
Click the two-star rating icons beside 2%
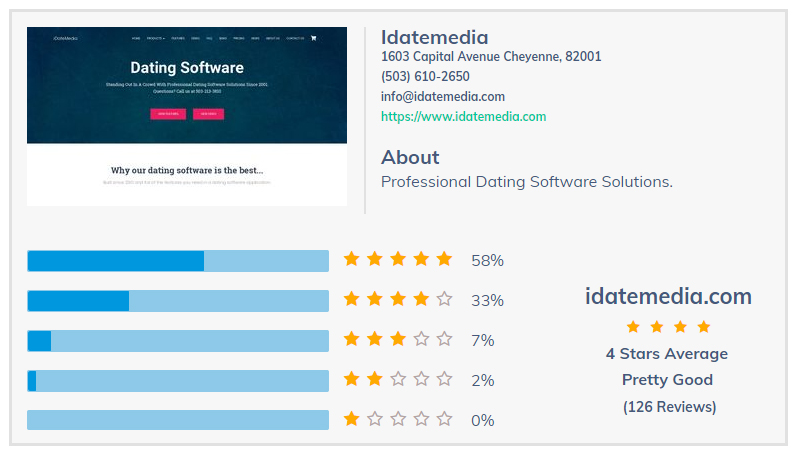[398, 379]
